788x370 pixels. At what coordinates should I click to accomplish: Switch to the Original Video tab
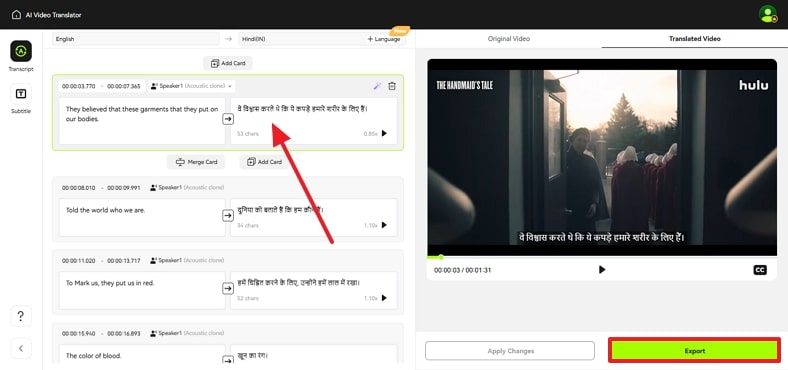click(509, 39)
